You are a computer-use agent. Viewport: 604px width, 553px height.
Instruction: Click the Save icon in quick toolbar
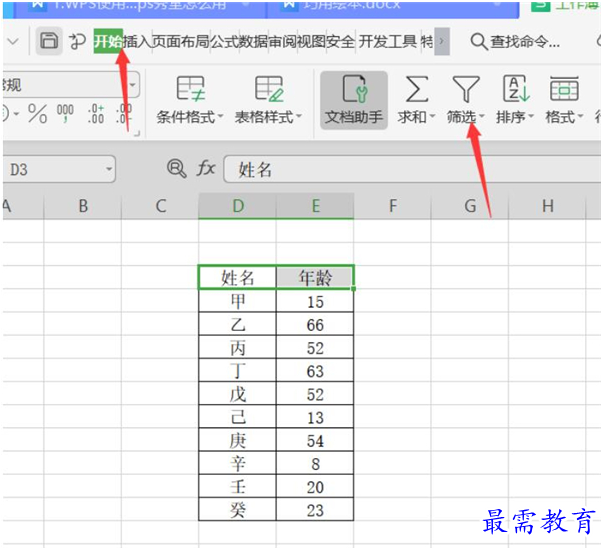tap(49, 40)
